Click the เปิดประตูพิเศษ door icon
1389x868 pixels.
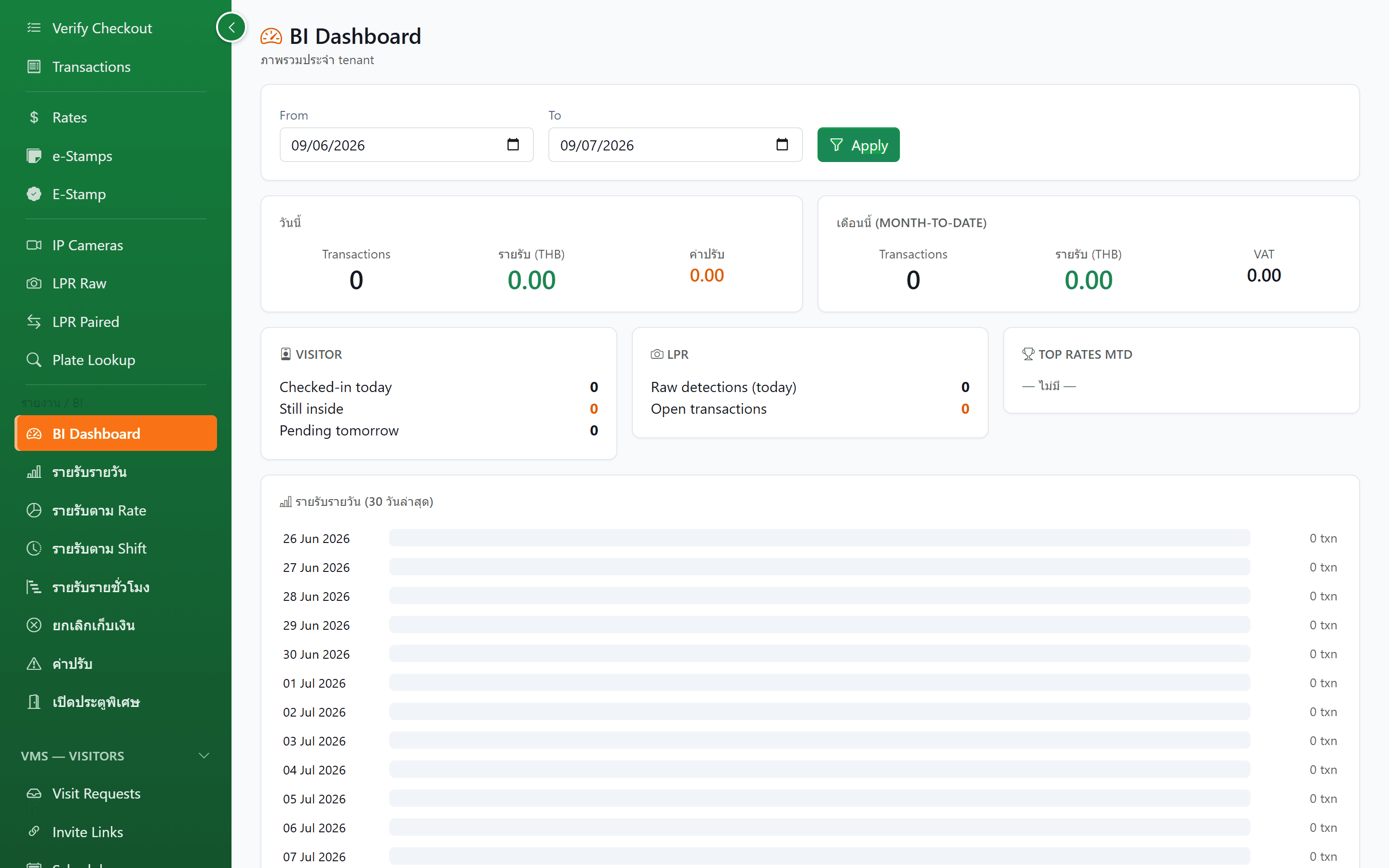point(34,702)
